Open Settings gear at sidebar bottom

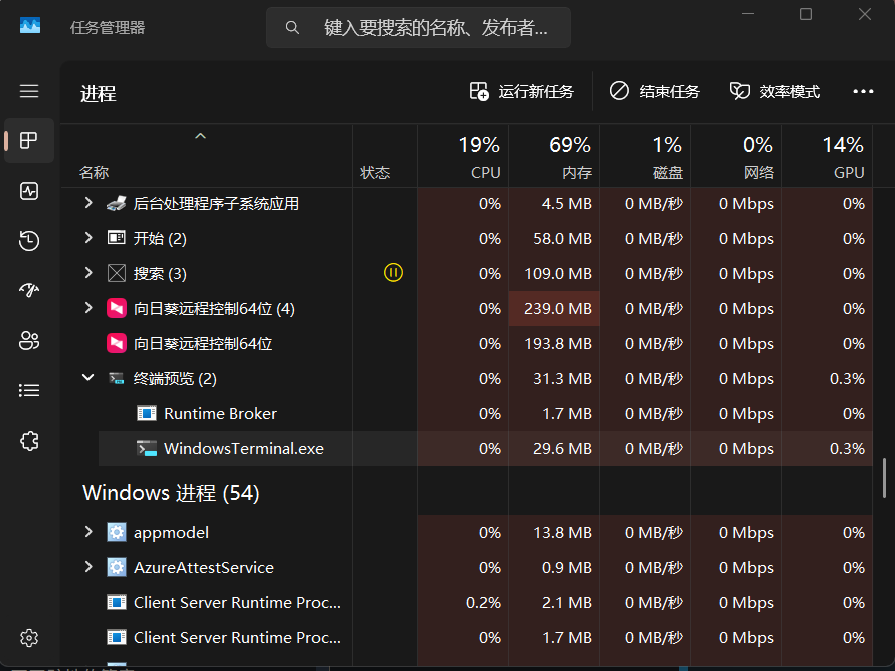click(29, 638)
